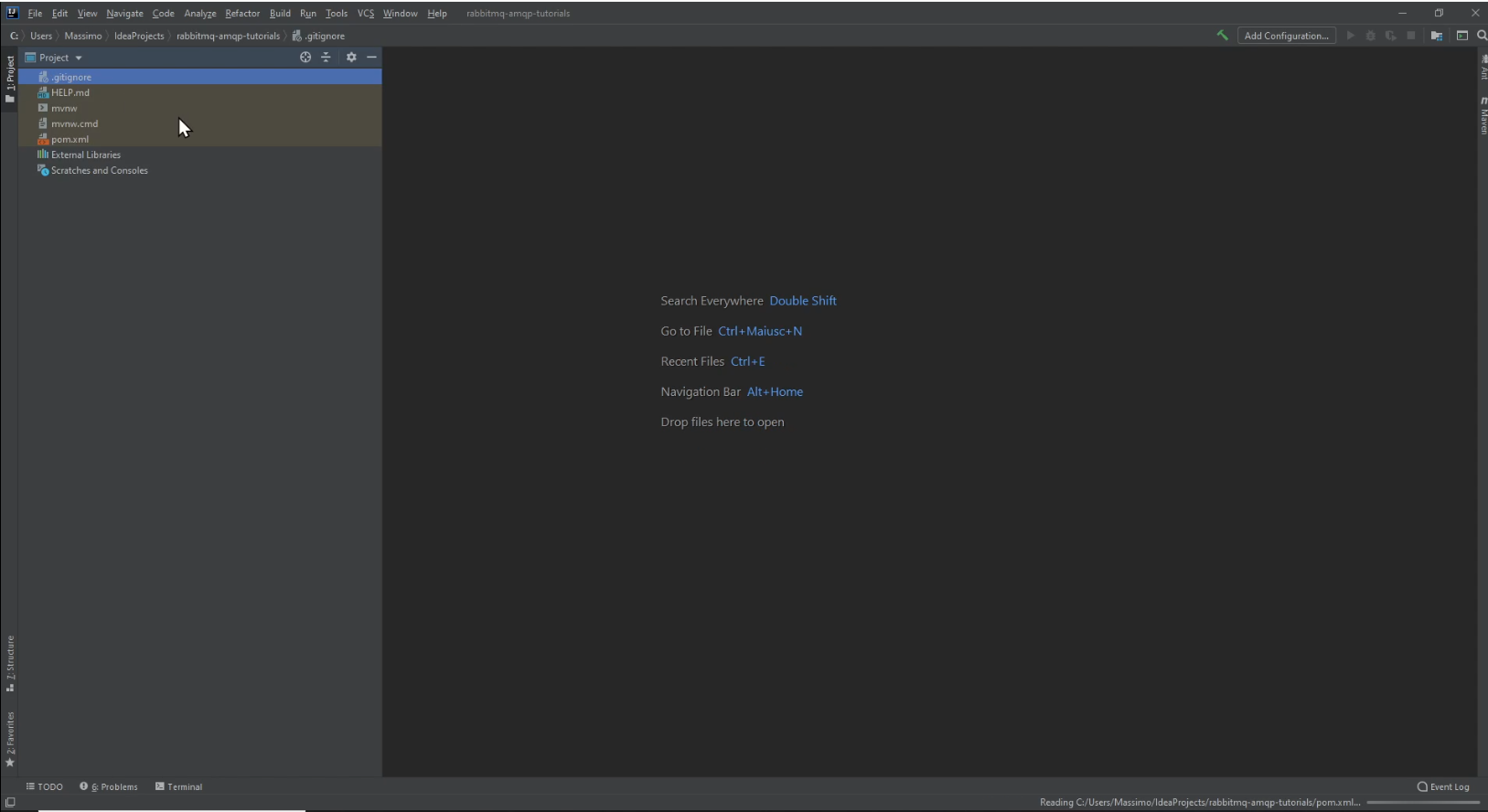The image size is (1488, 812).
Task: Click Users breadcrumb
Action: coord(41,36)
